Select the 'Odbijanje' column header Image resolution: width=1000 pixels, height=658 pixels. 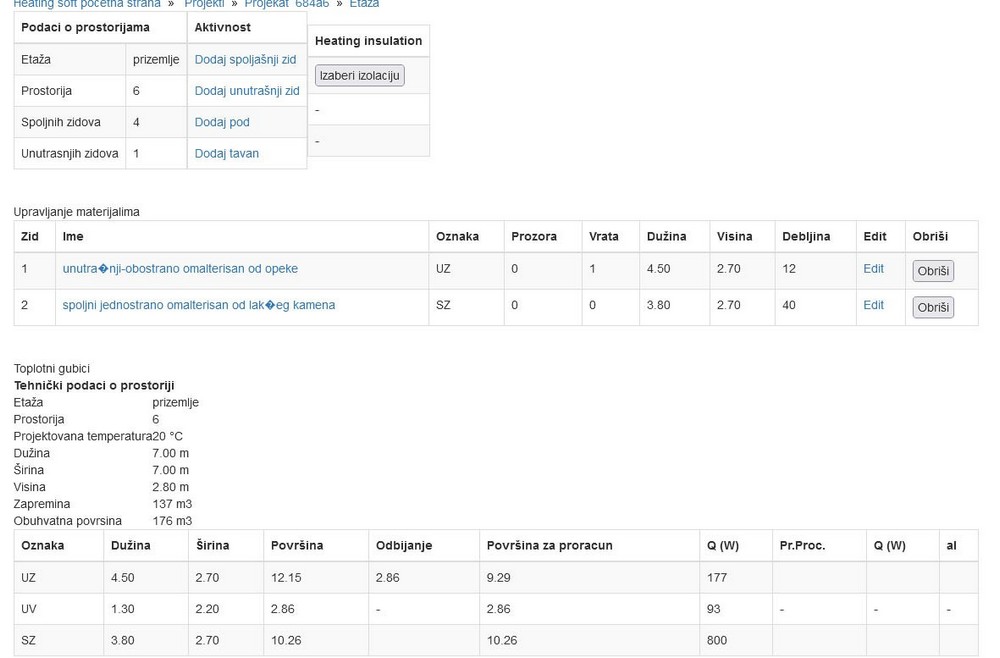pos(404,545)
